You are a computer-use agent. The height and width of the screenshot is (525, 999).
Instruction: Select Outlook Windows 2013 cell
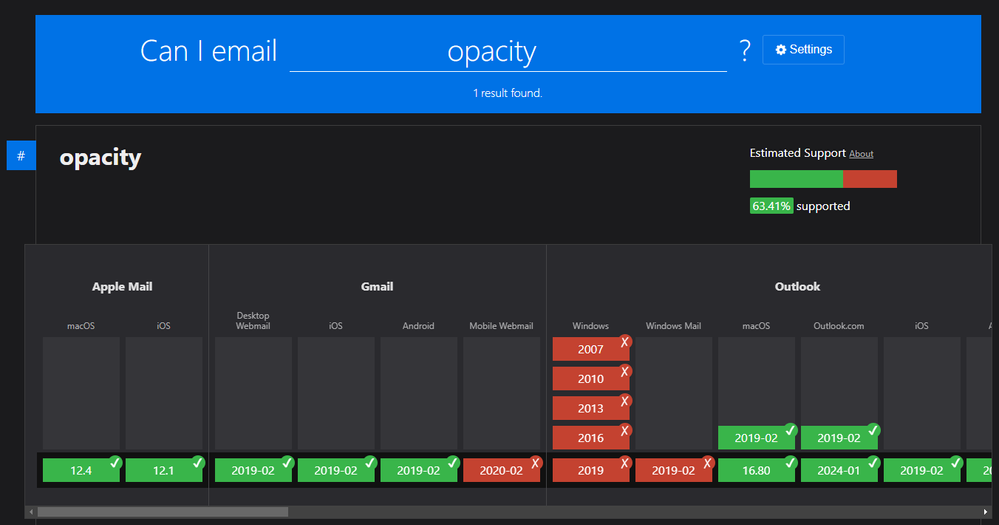tap(591, 408)
